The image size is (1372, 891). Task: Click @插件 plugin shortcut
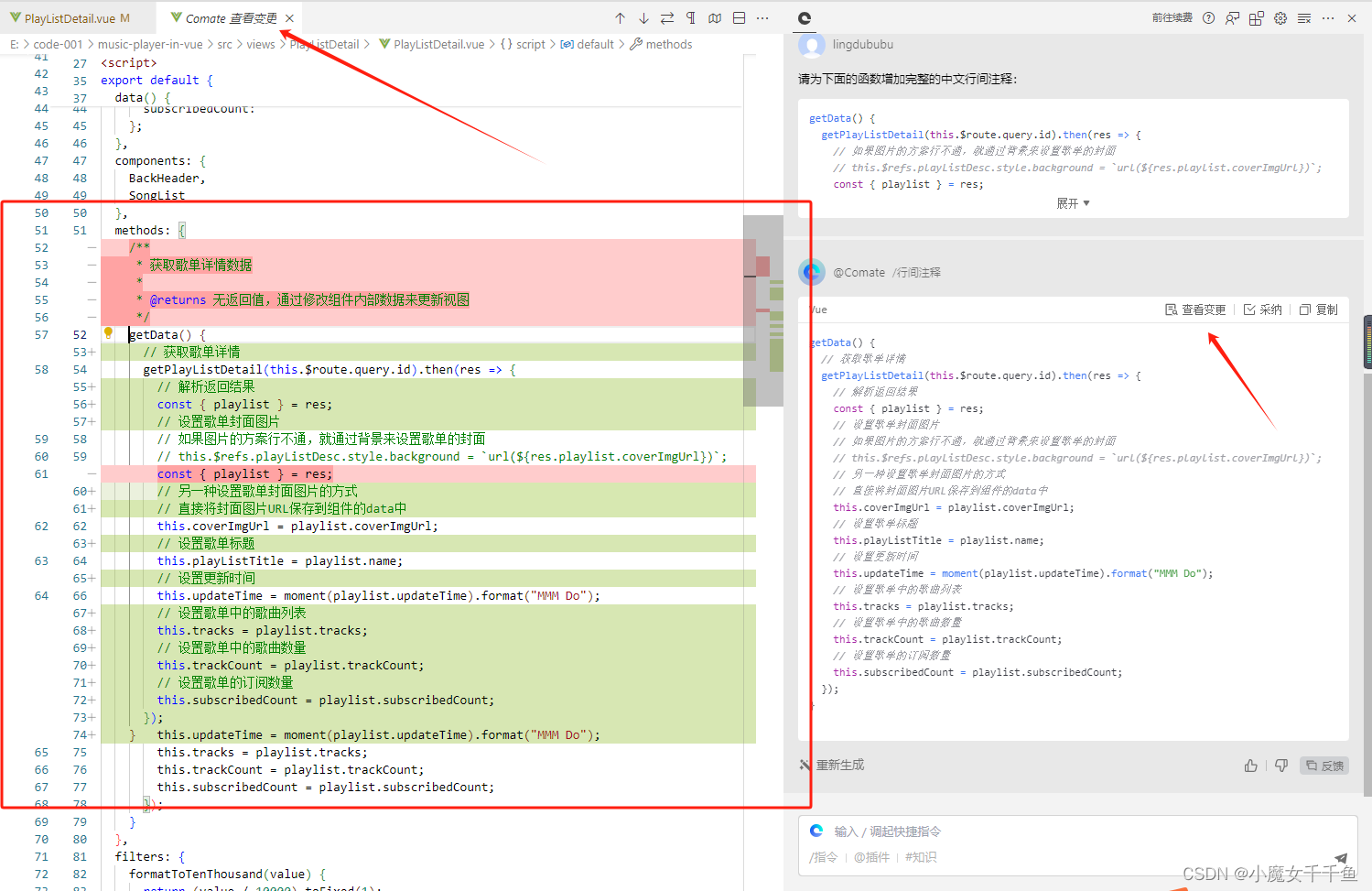coord(871,857)
